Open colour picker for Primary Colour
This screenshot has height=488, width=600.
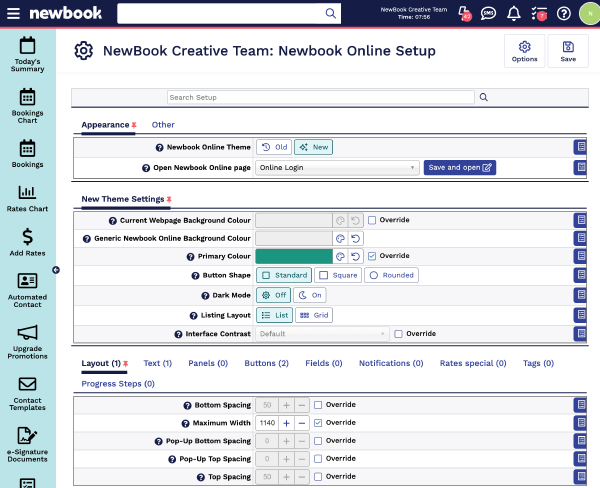tap(340, 256)
